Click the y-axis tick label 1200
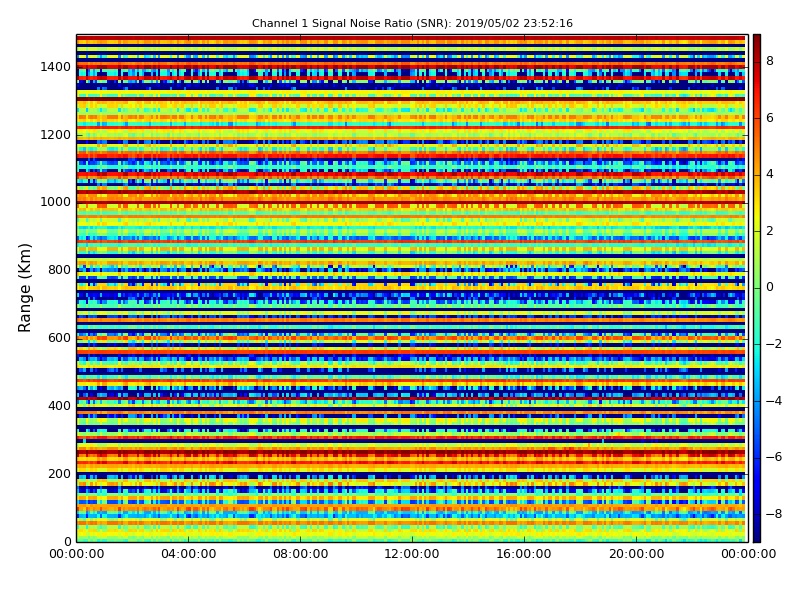Viewport: 800px width, 600px height. coord(56,135)
